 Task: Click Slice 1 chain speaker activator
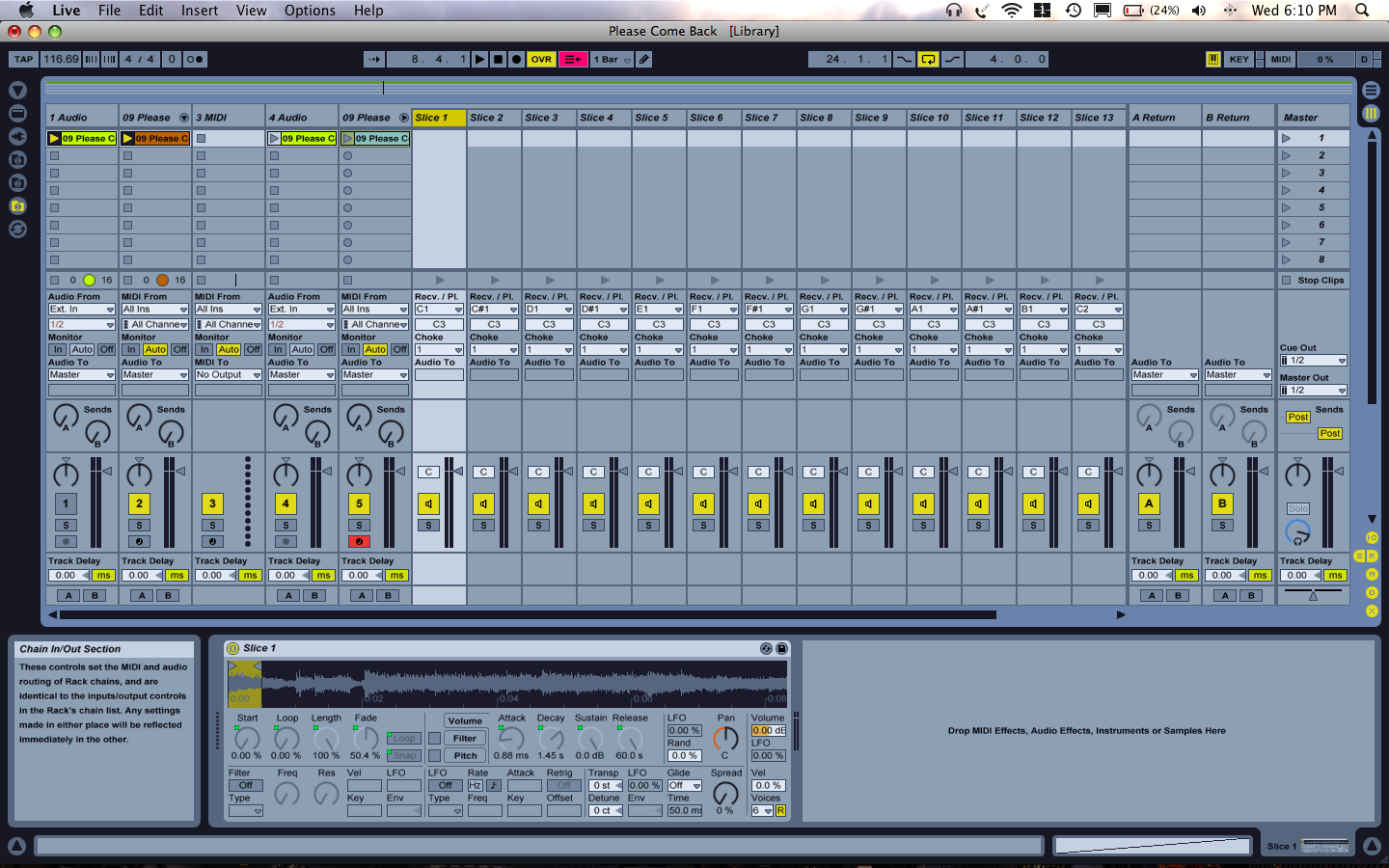(x=428, y=503)
